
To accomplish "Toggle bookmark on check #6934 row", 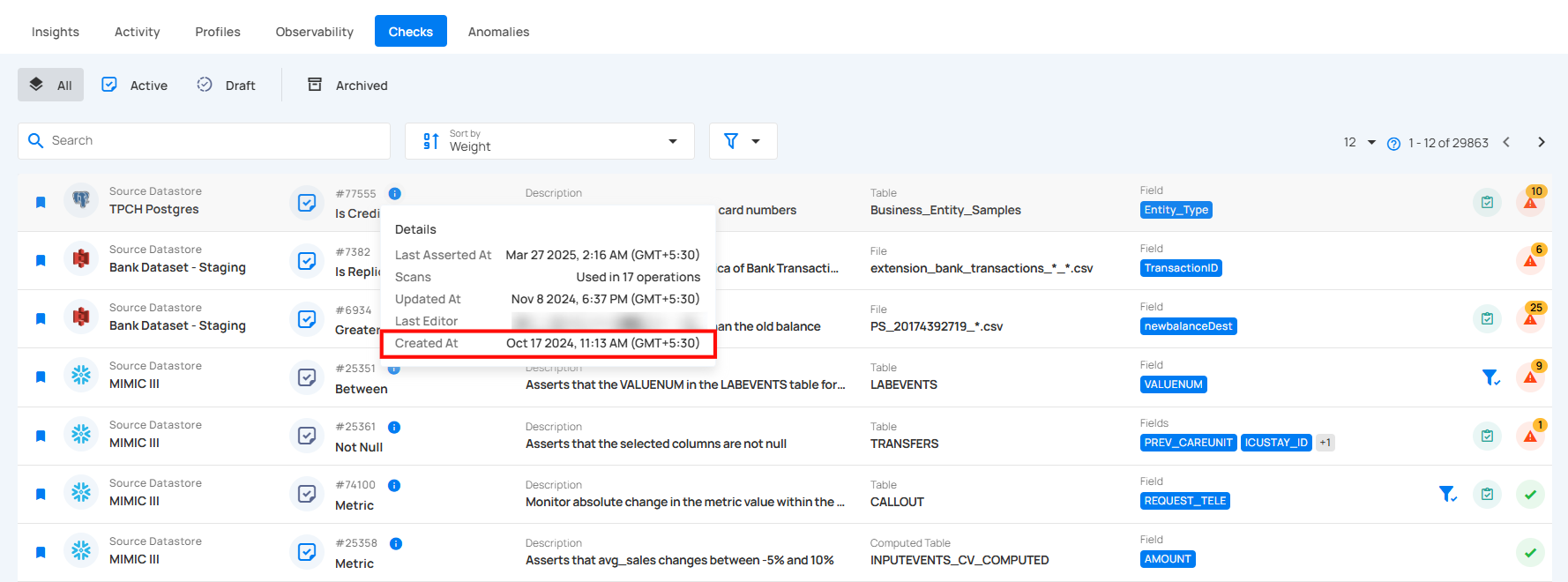I will (x=41, y=319).
